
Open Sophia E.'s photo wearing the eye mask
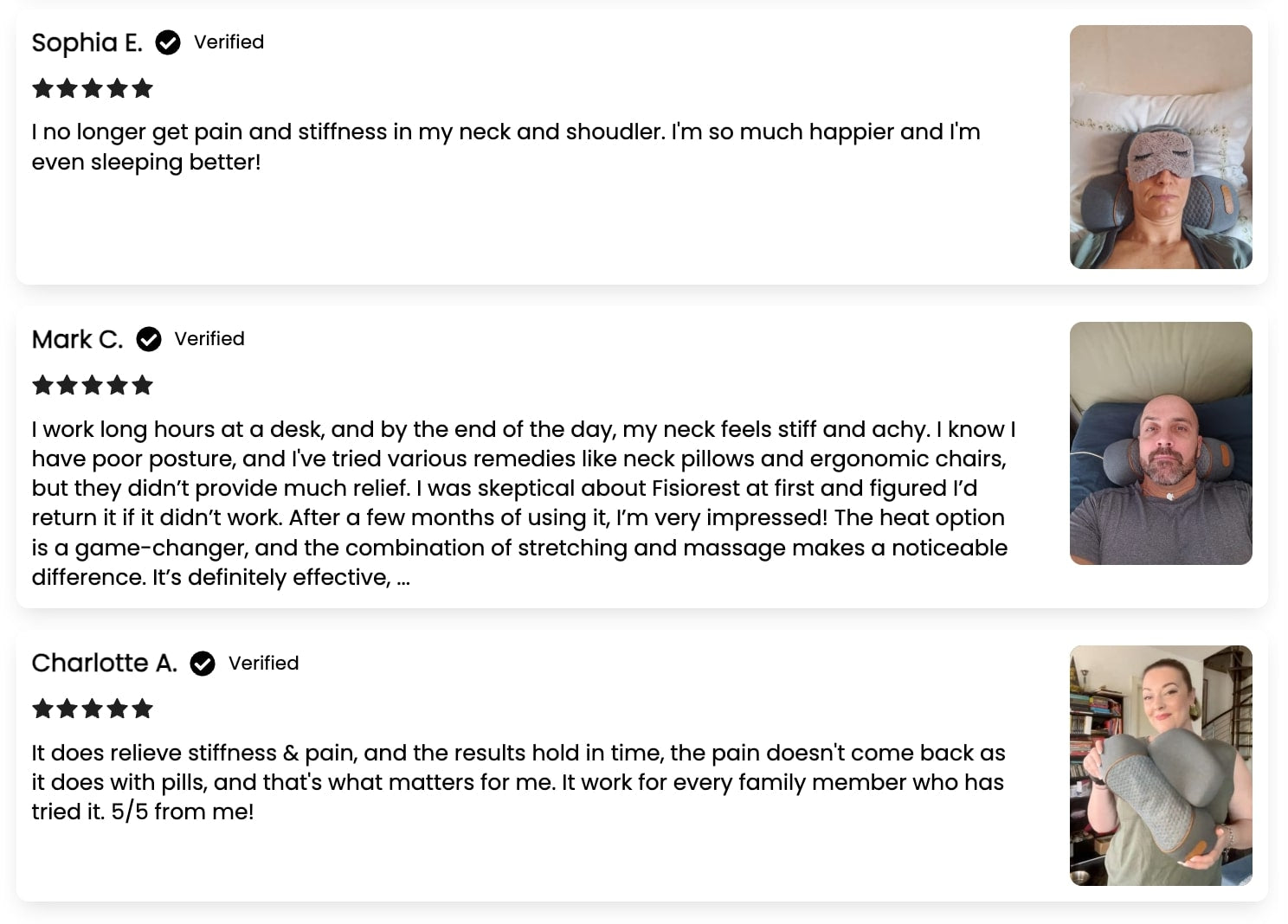coord(1160,147)
